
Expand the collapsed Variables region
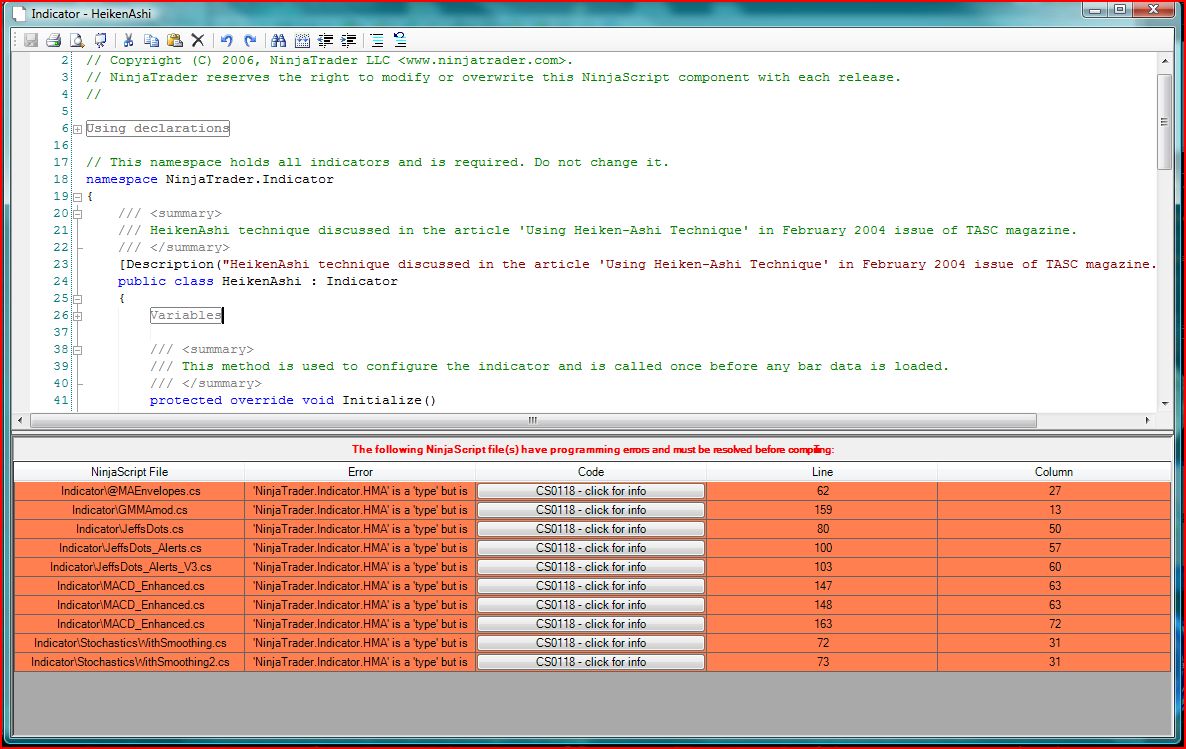point(77,316)
